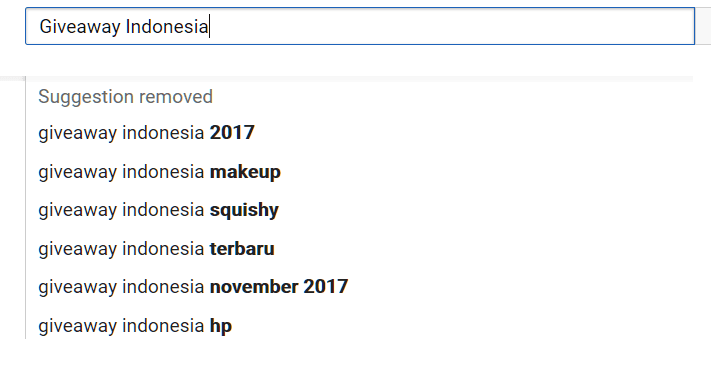Click the bold text 'november 2017'
The height and width of the screenshot is (384, 711).
coord(279,287)
